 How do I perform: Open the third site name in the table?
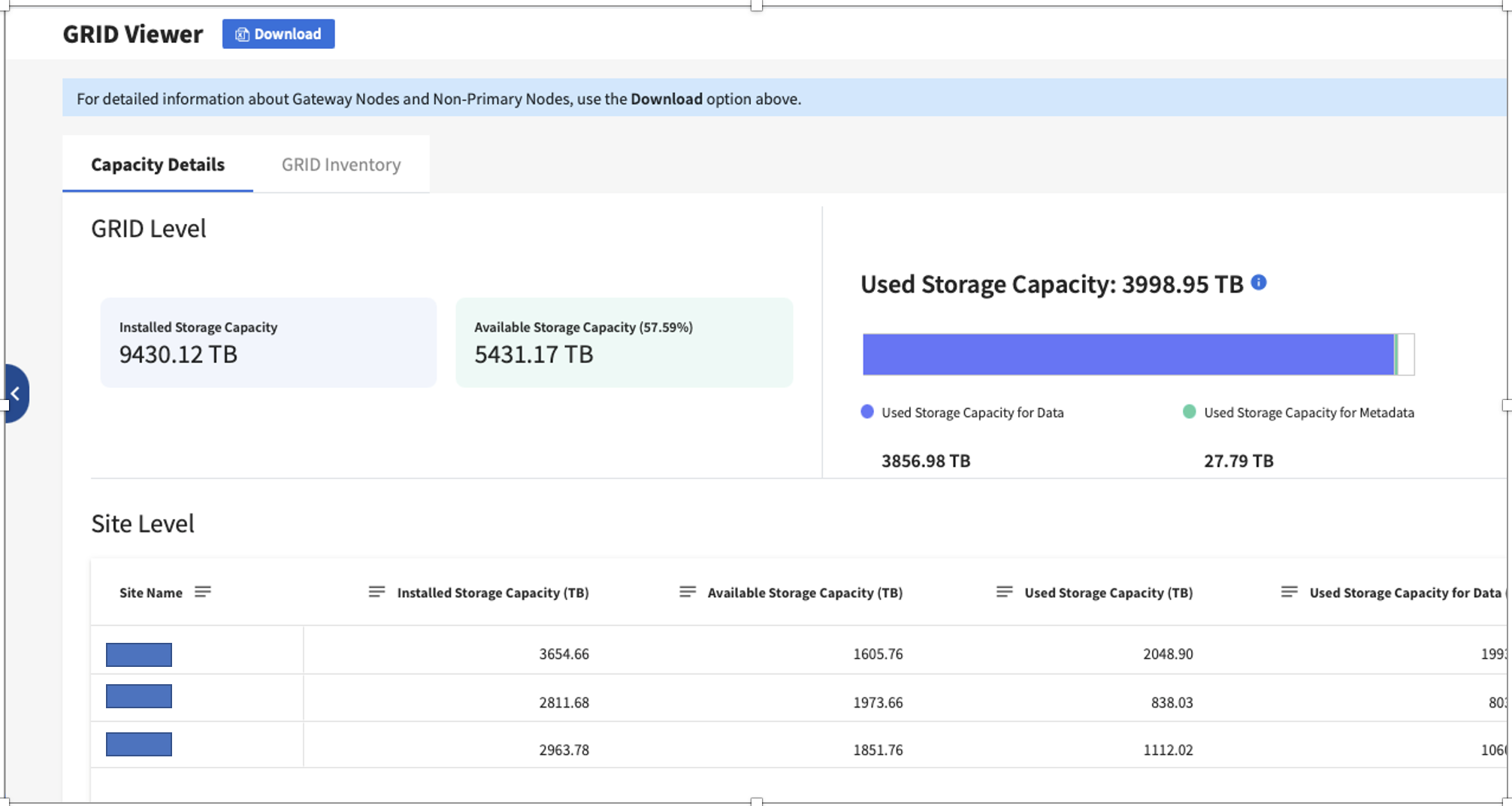pyautogui.click(x=139, y=744)
